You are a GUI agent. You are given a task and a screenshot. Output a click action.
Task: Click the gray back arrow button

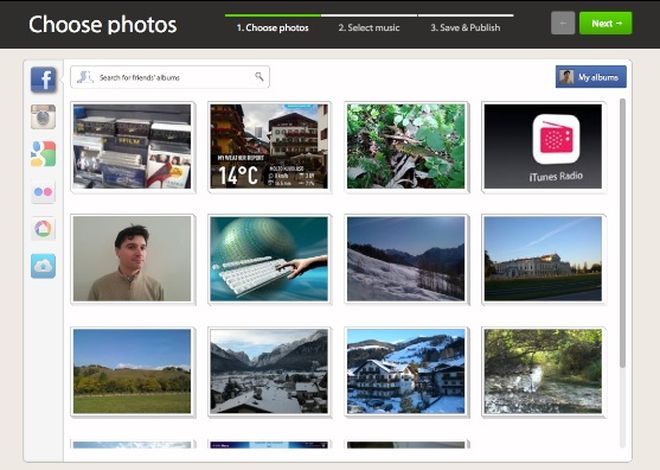point(563,23)
